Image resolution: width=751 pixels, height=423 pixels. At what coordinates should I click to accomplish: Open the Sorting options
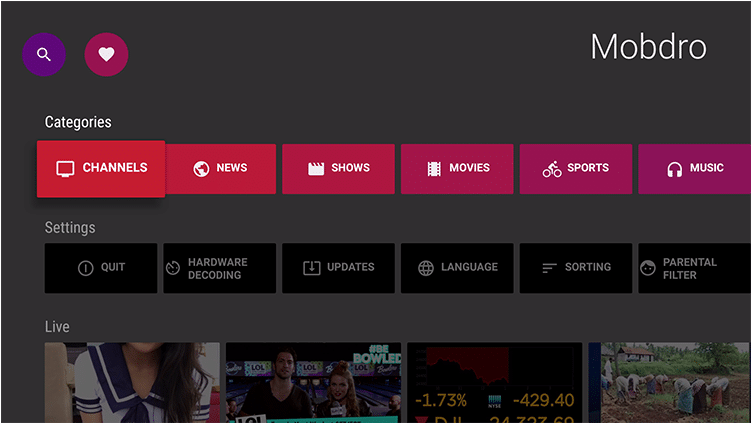[x=576, y=268]
